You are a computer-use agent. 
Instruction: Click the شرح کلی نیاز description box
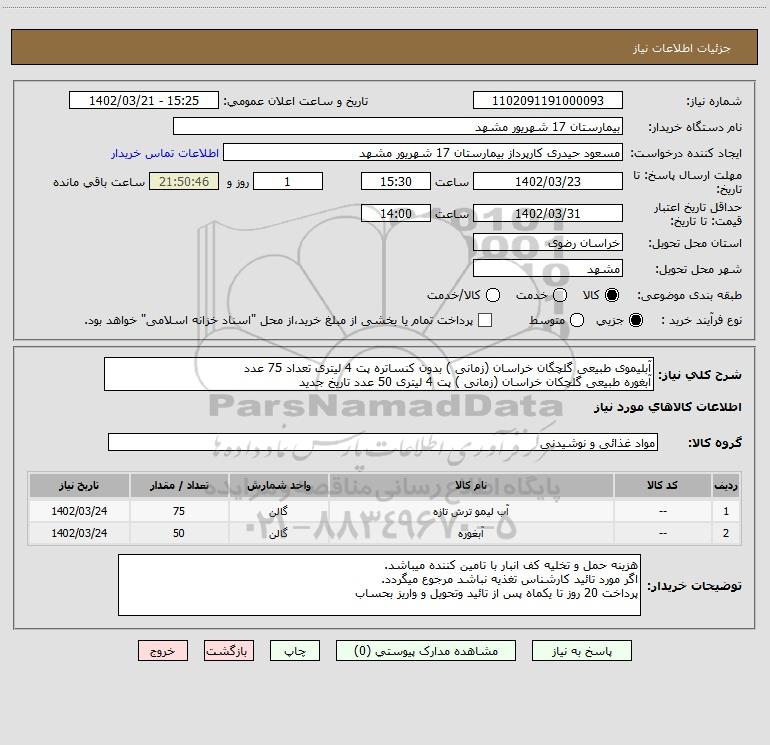[x=379, y=375]
